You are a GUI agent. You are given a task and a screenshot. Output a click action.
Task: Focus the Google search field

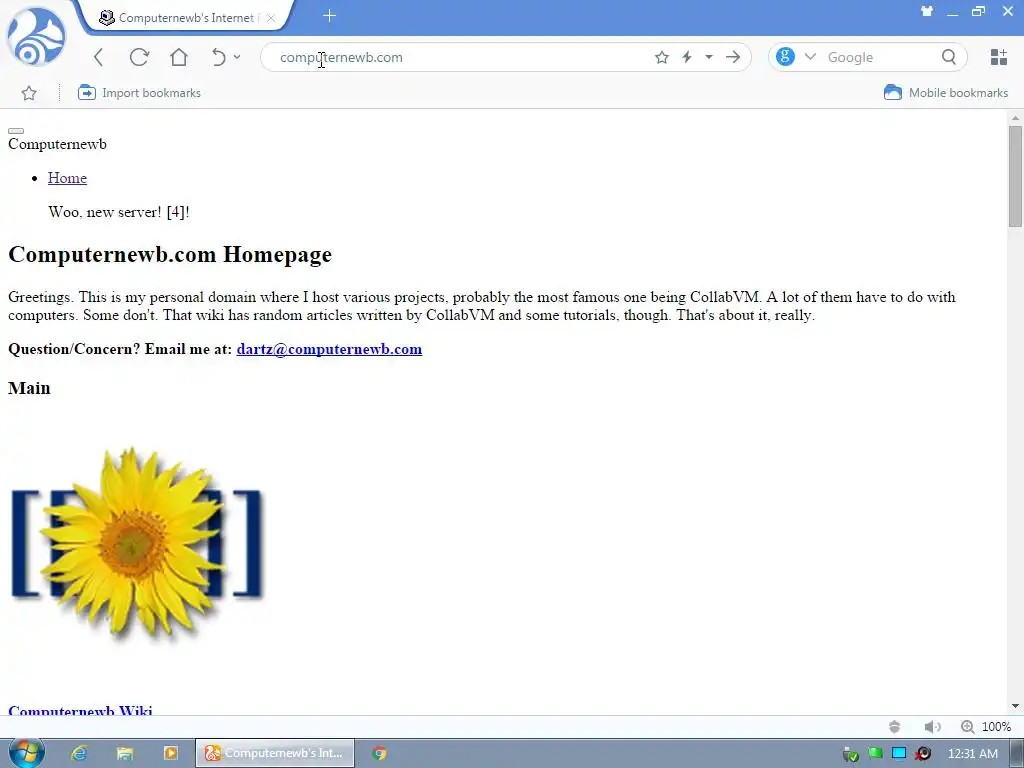880,57
